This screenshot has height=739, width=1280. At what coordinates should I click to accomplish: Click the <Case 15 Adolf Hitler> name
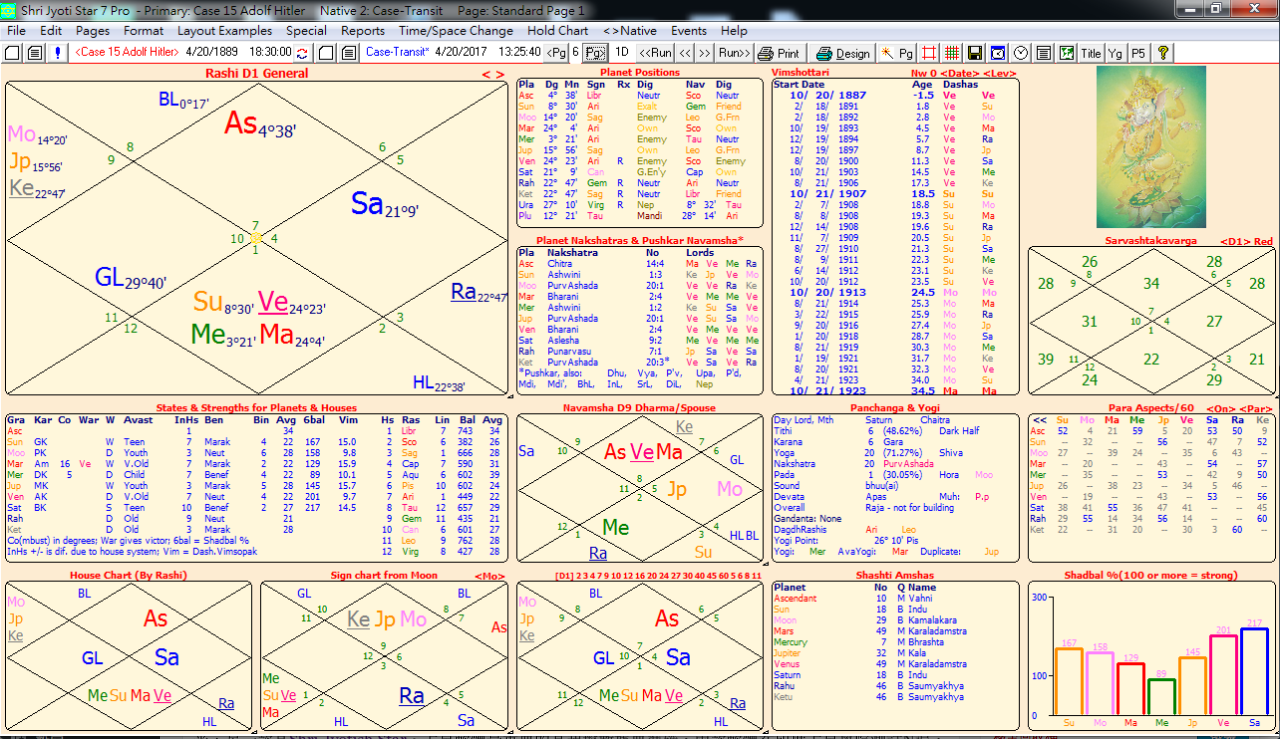[128, 52]
